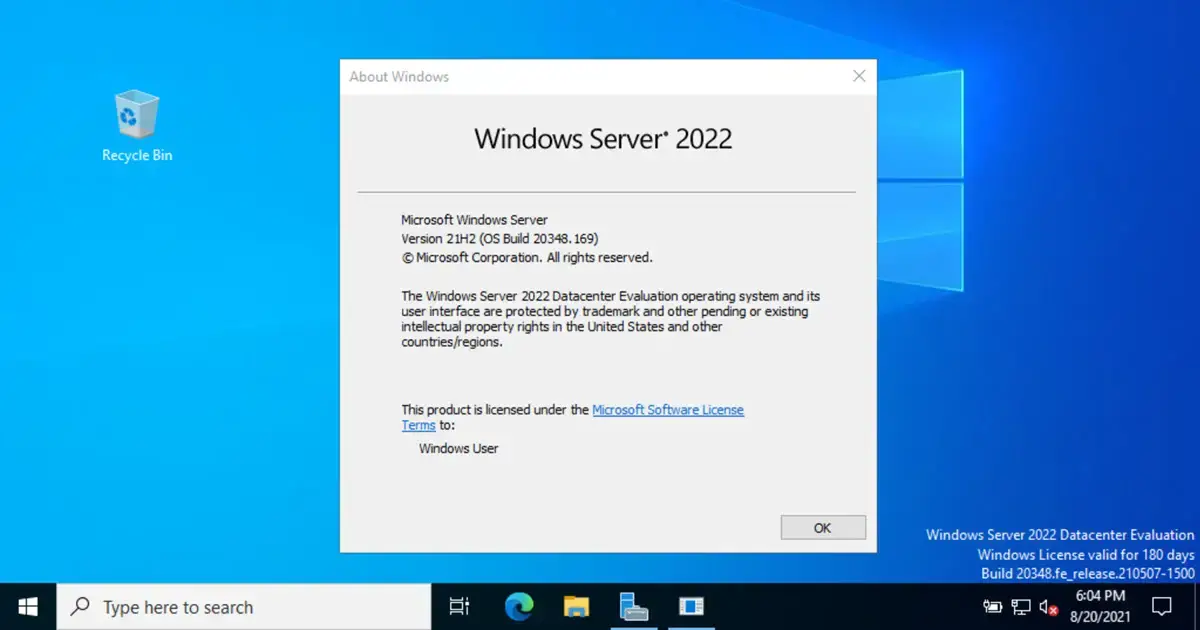Open the Action Center notification icon
This screenshot has width=1200, height=630.
pyautogui.click(x=1162, y=606)
